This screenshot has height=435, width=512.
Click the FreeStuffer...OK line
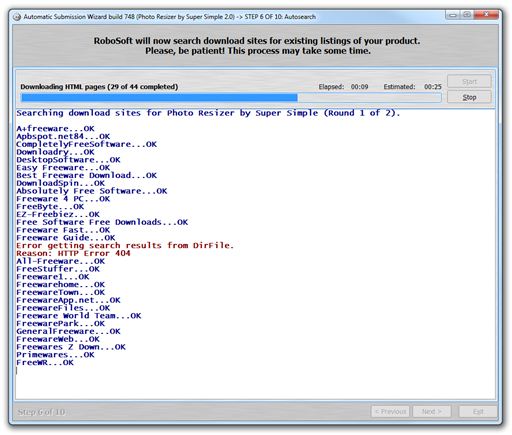[x=58, y=269]
